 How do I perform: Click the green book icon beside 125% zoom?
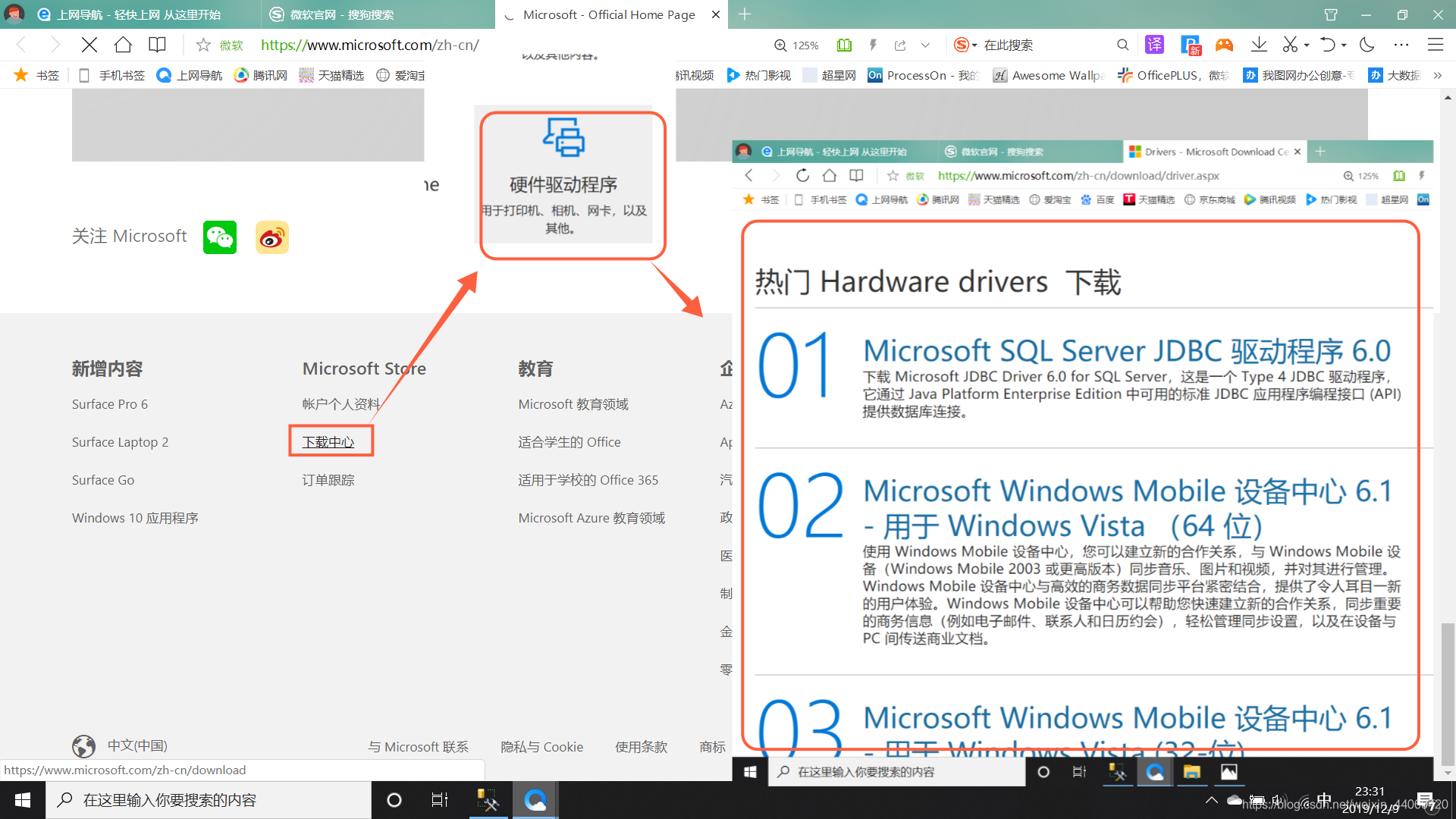tap(844, 45)
